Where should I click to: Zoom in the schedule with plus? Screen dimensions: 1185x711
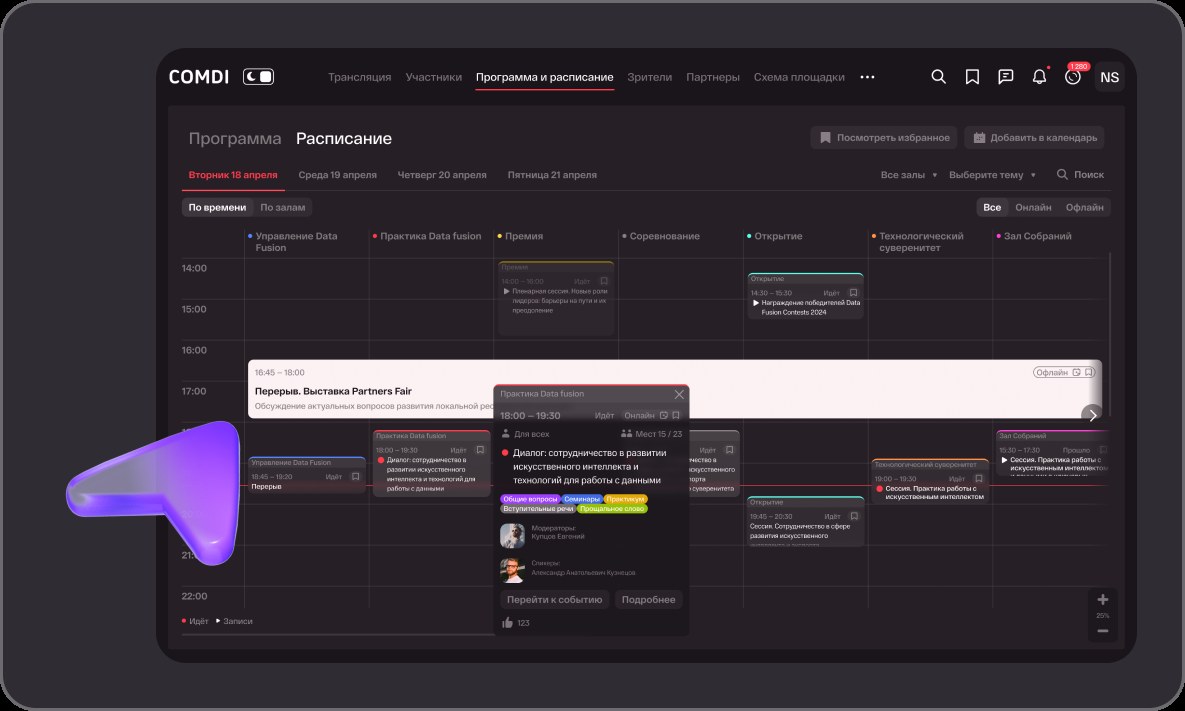pyautogui.click(x=1103, y=600)
